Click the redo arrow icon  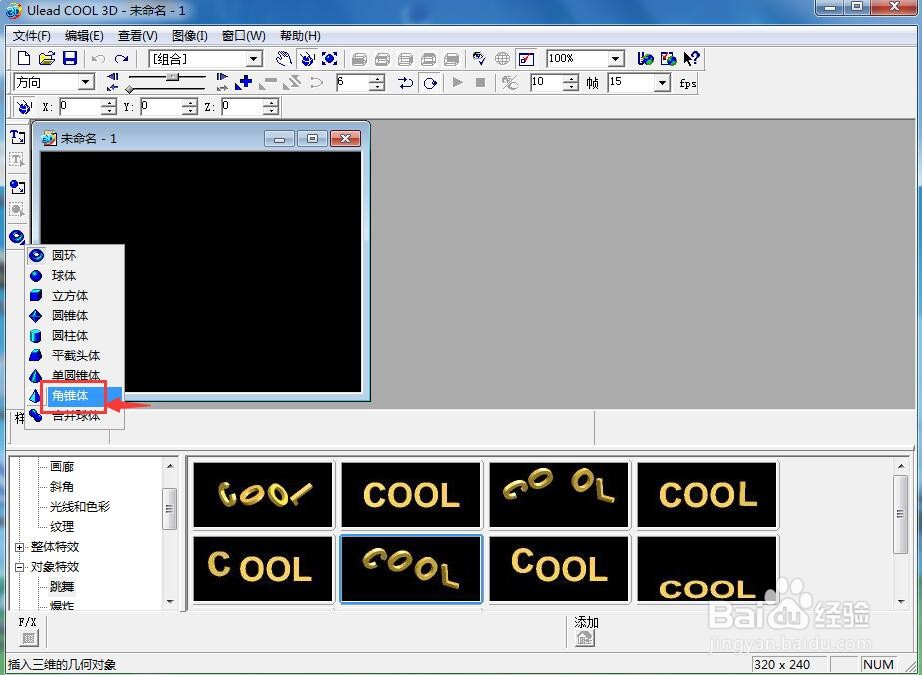[122, 59]
